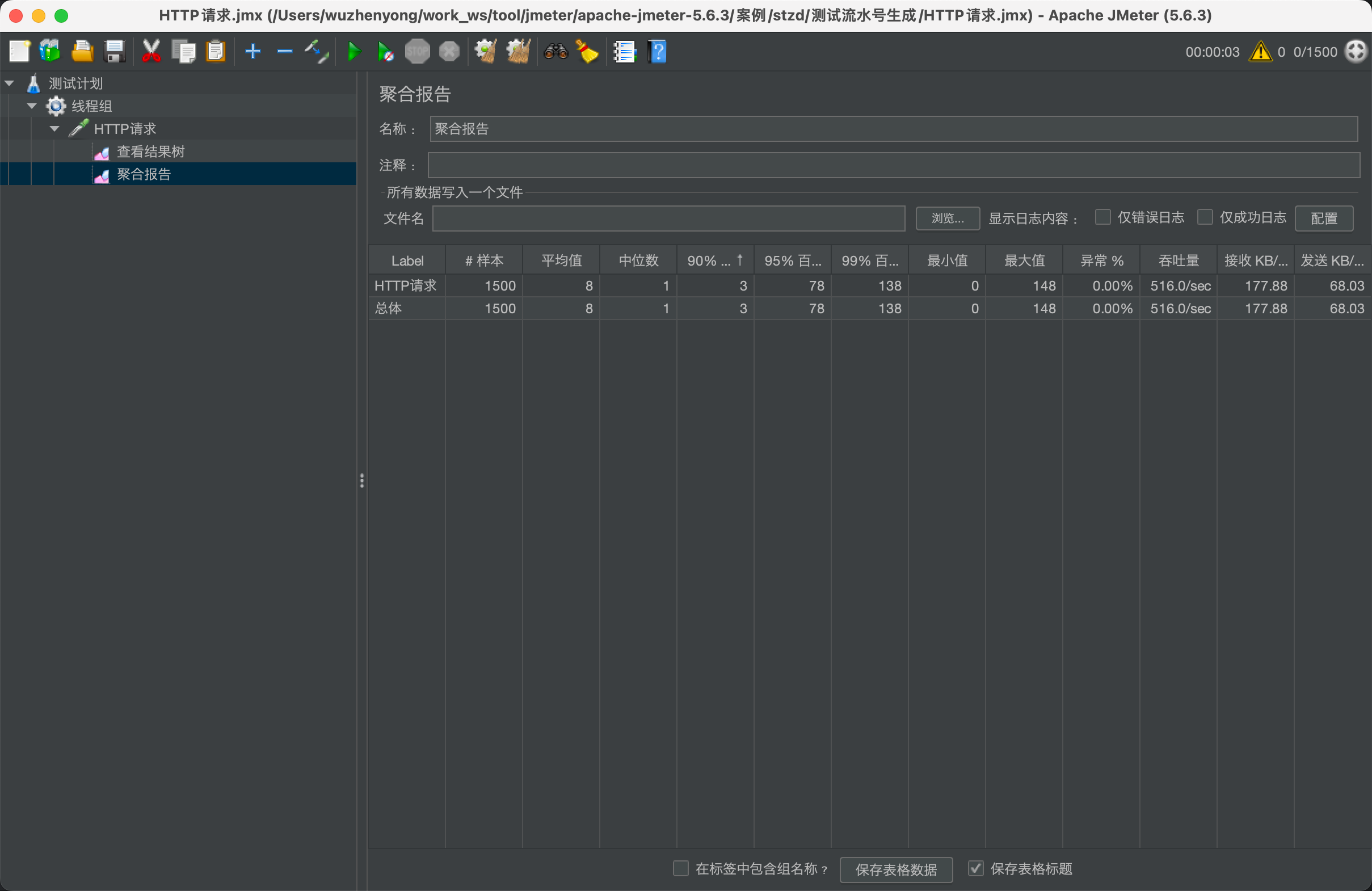Clear current results with broom icon

pos(485,51)
